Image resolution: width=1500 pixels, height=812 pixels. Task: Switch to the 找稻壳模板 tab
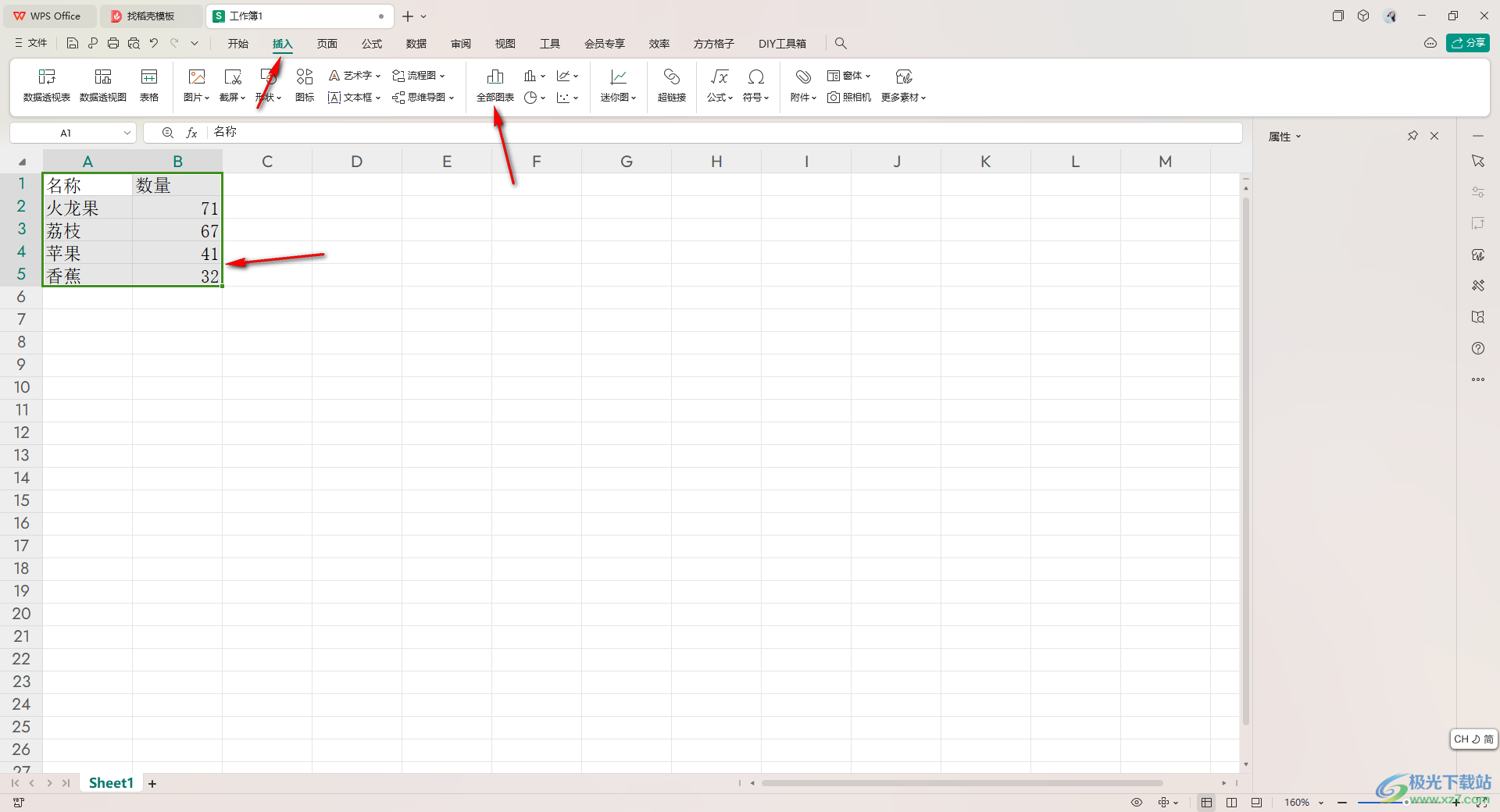pyautogui.click(x=151, y=16)
